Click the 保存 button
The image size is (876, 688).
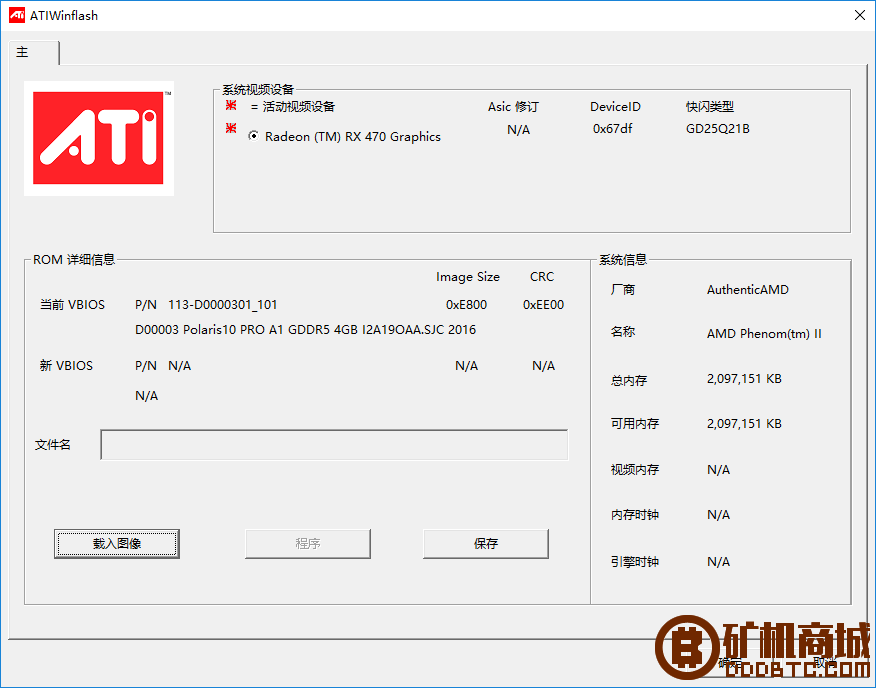click(485, 543)
